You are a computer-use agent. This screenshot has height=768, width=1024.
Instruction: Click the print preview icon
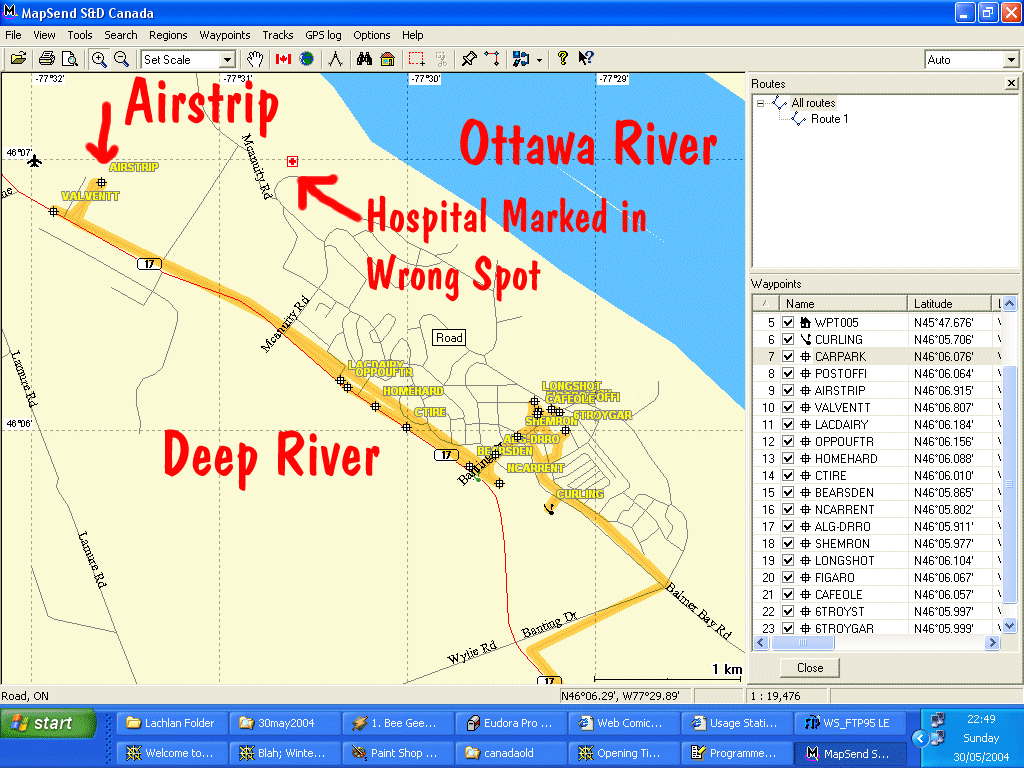pyautogui.click(x=69, y=59)
